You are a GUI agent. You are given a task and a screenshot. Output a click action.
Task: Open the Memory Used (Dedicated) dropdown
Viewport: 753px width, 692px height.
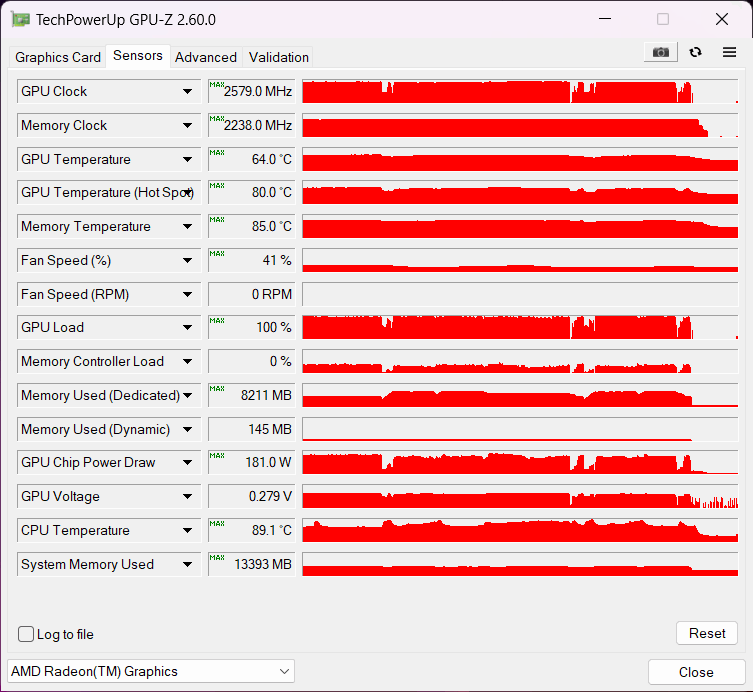tap(188, 395)
